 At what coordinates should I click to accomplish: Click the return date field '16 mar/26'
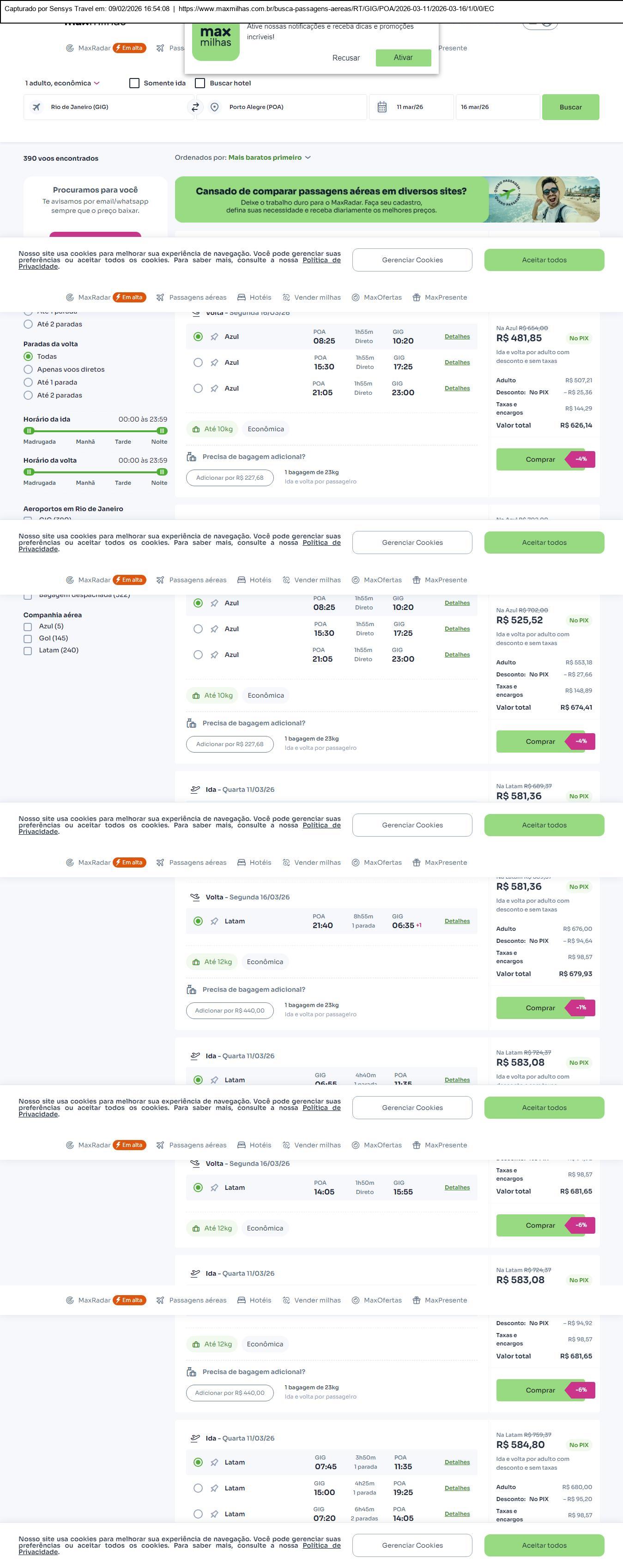coord(497,107)
